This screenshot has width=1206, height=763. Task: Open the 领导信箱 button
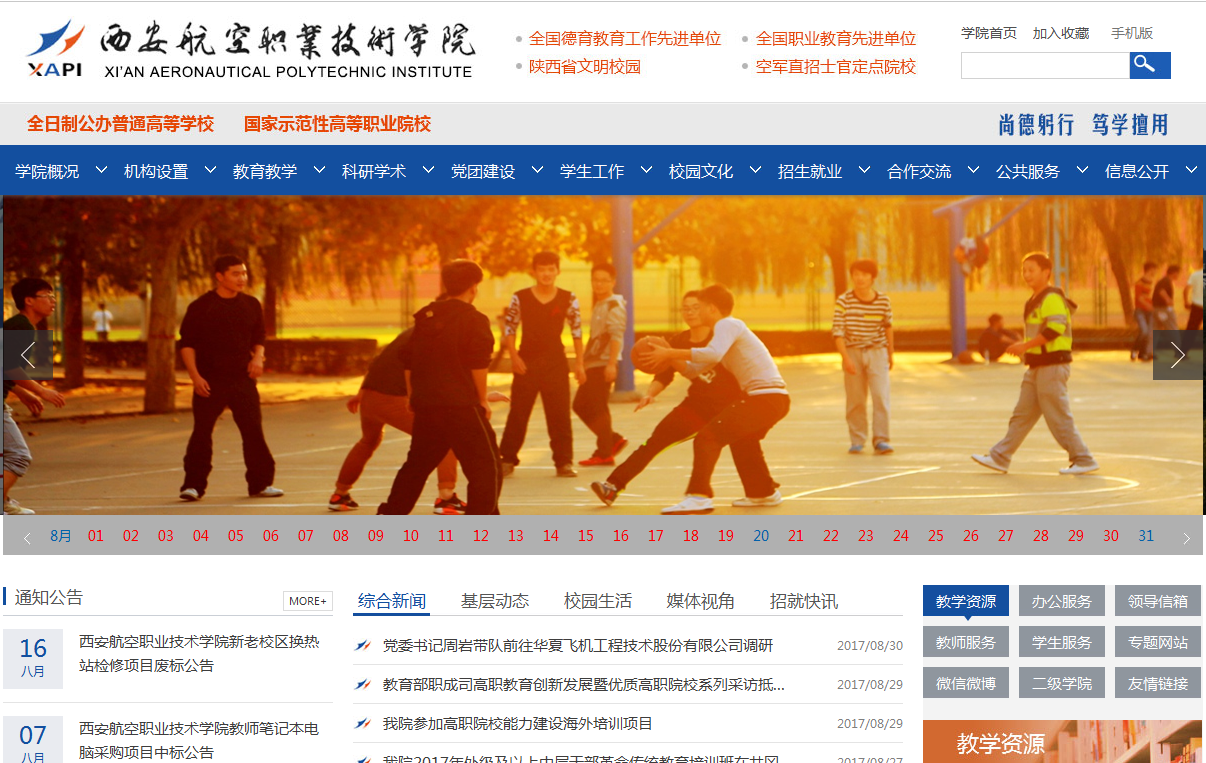click(1157, 601)
